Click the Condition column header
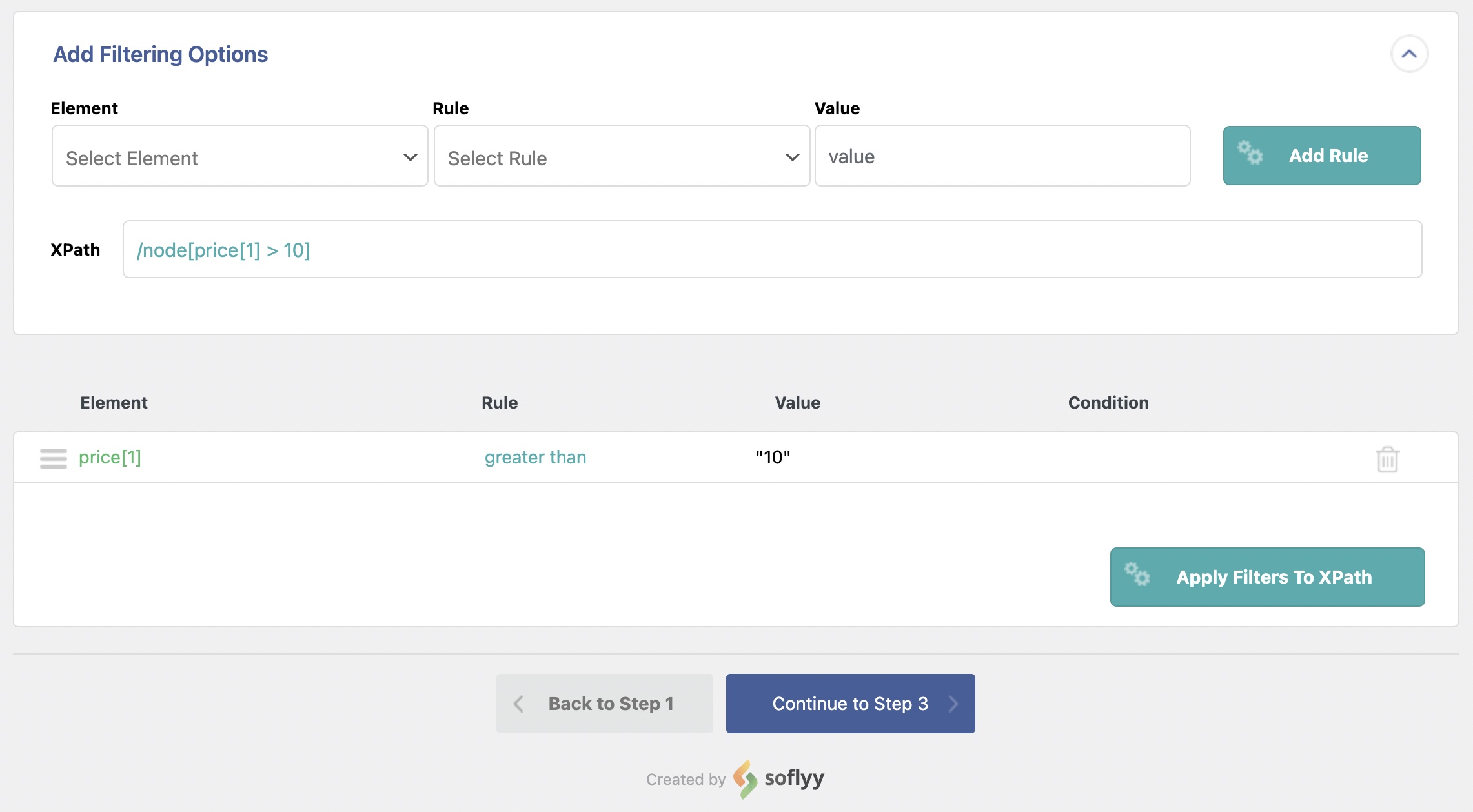The width and height of the screenshot is (1473, 812). click(x=1108, y=403)
